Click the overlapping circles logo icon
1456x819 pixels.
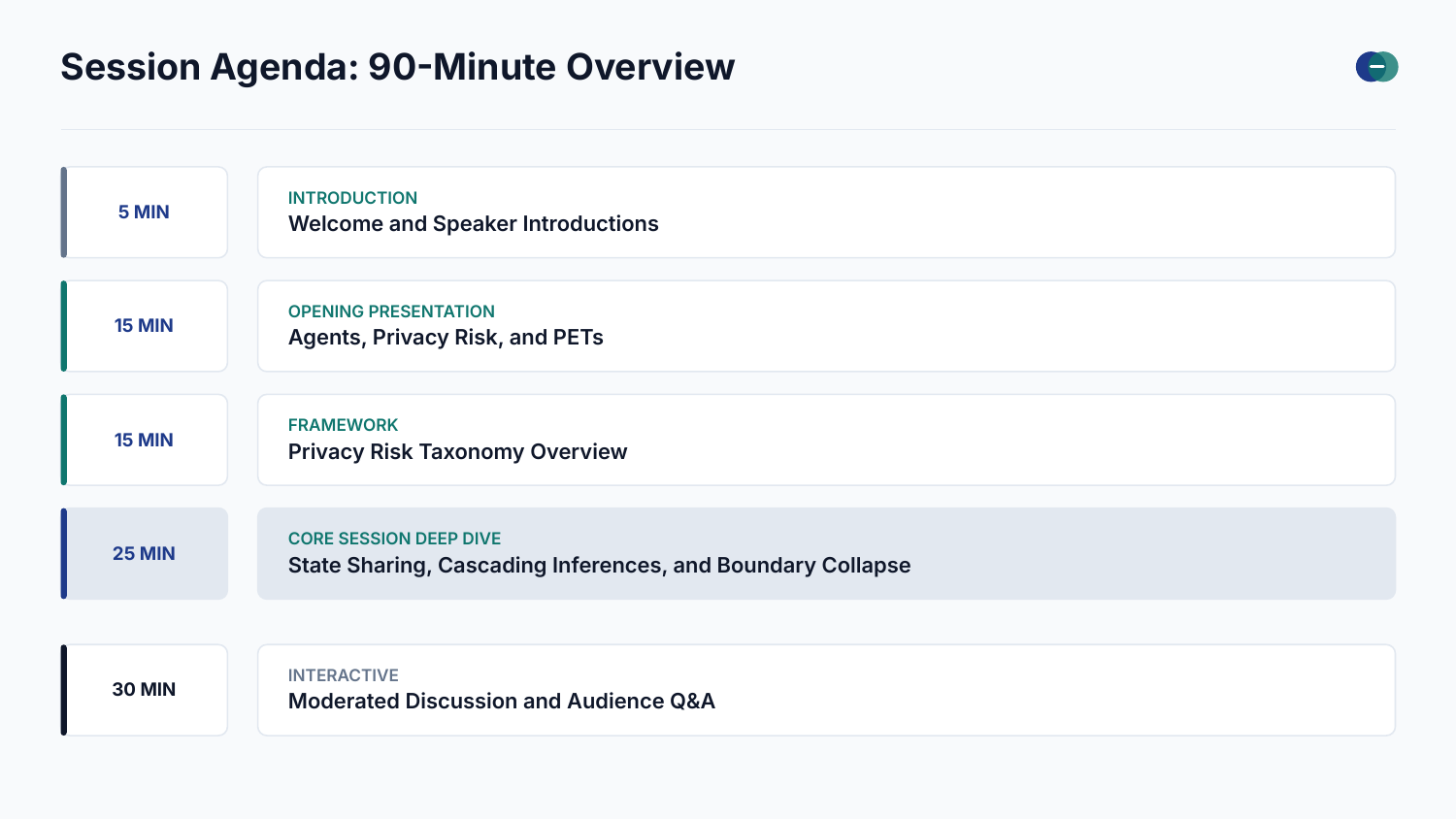[x=1376, y=67]
